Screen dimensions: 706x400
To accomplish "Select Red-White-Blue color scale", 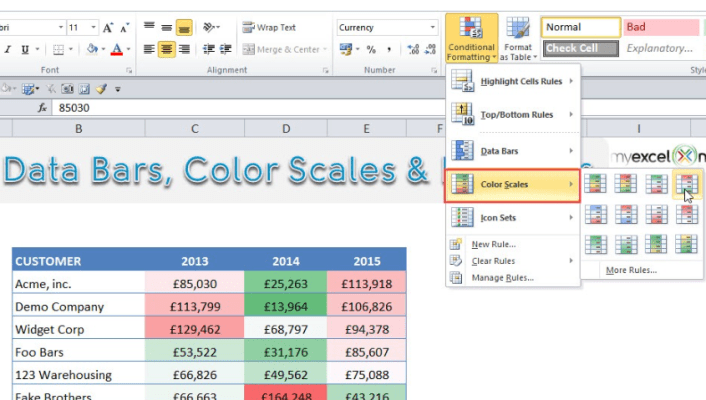I will [x=626, y=214].
